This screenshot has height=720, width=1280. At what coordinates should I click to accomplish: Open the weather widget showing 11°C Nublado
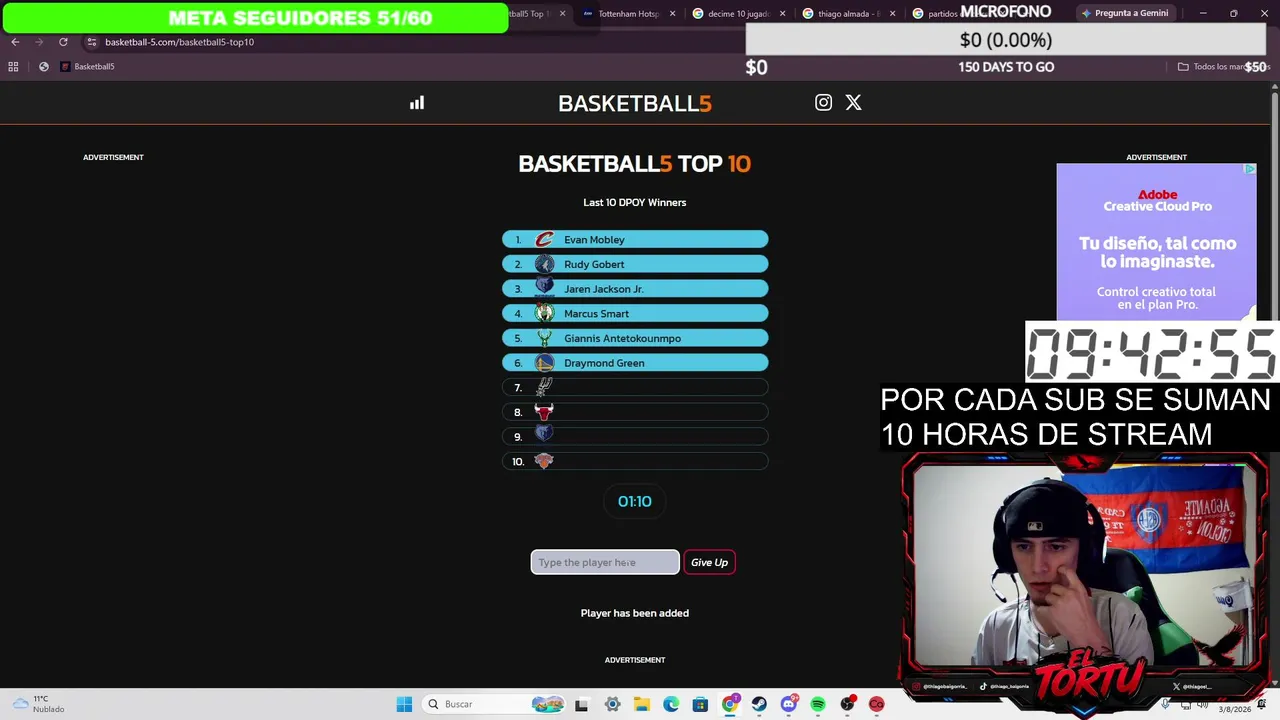tap(37, 704)
